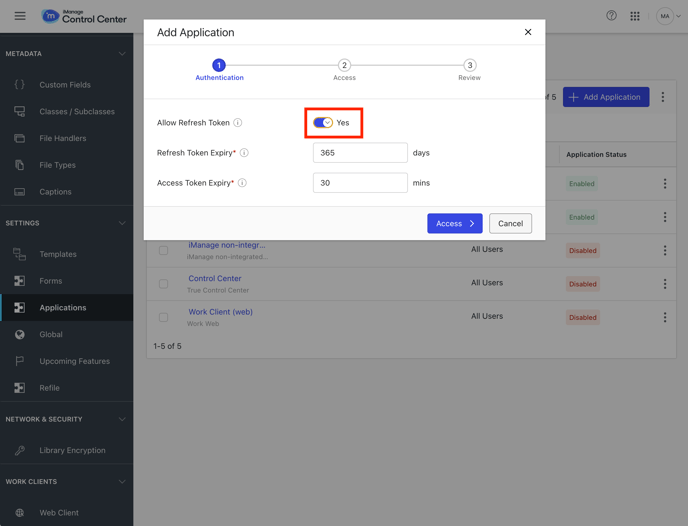The width and height of the screenshot is (688, 526).
Task: Open the Work Client (web) link
Action: (220, 312)
